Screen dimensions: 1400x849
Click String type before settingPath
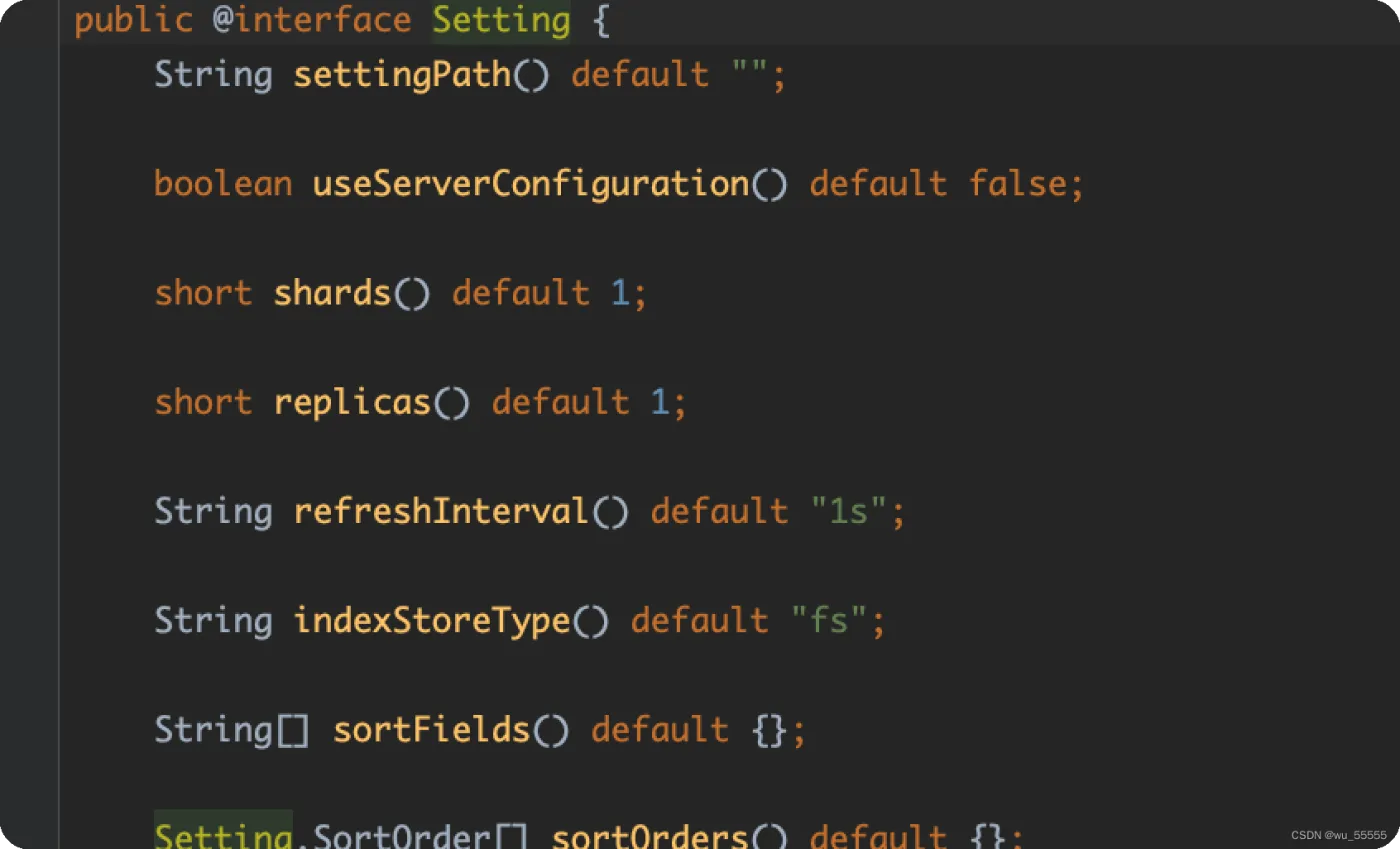[213, 75]
